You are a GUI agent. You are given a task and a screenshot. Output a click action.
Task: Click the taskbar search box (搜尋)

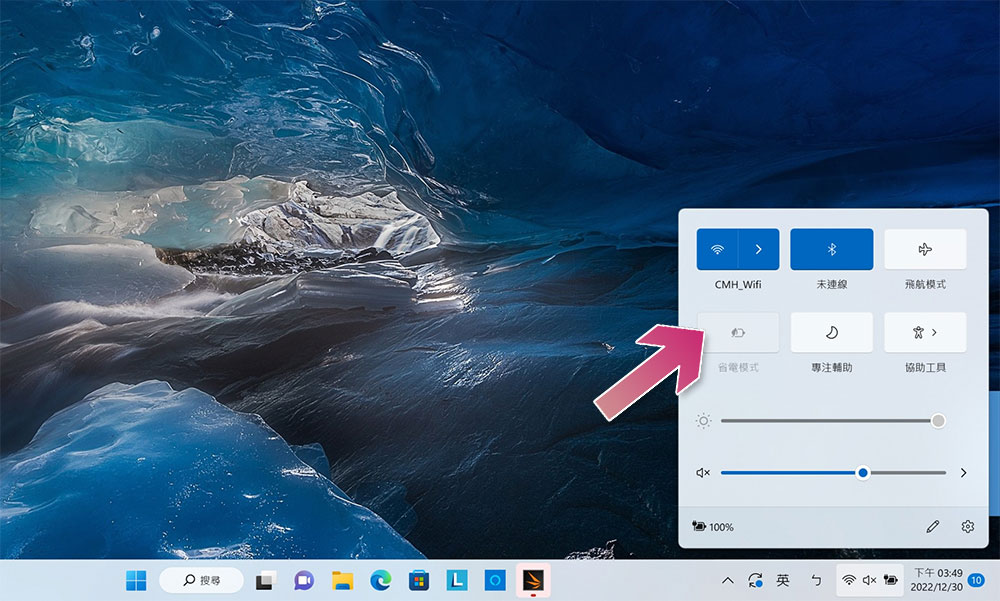pos(202,581)
